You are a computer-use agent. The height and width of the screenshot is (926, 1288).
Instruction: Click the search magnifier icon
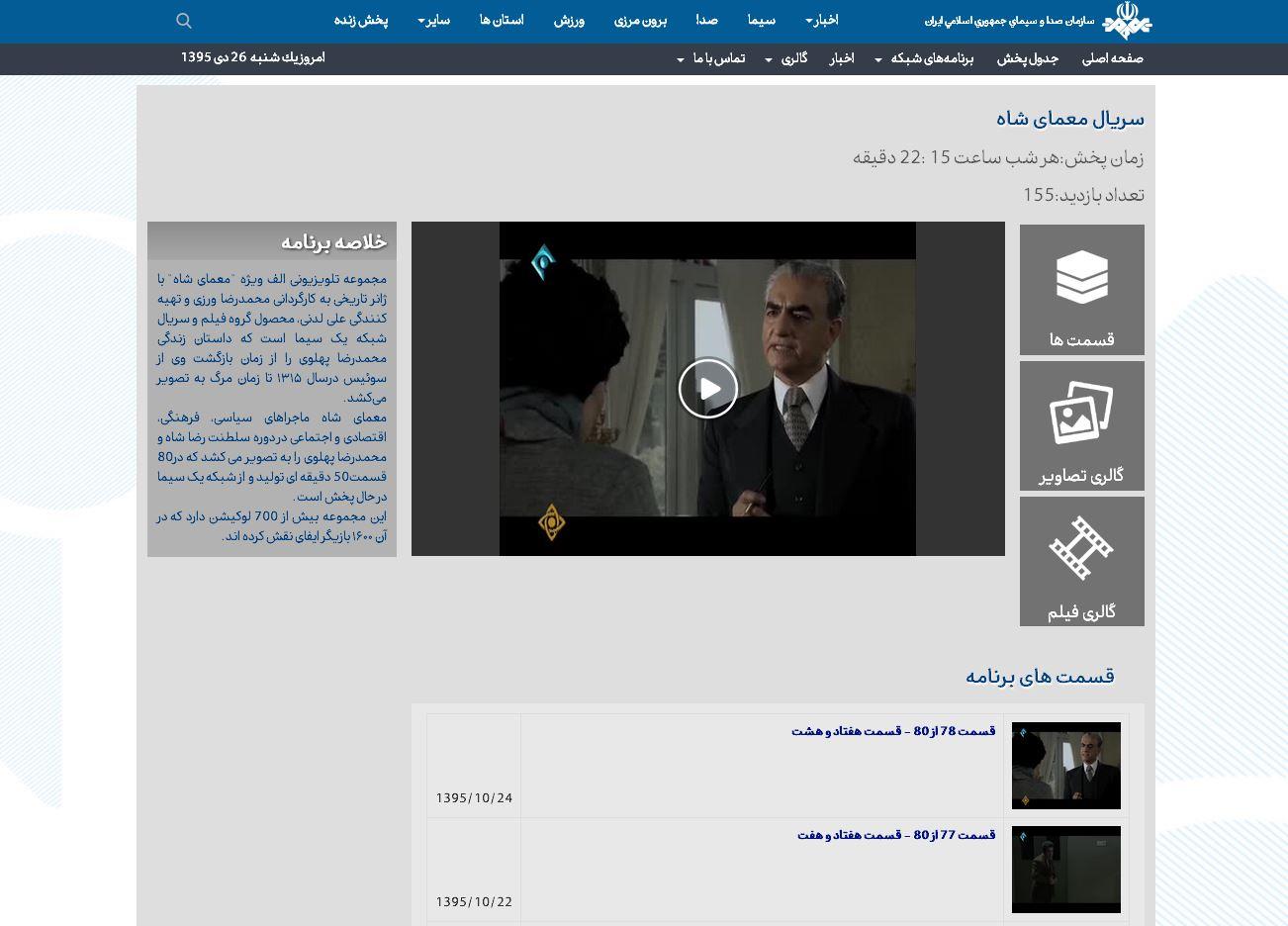pyautogui.click(x=184, y=21)
